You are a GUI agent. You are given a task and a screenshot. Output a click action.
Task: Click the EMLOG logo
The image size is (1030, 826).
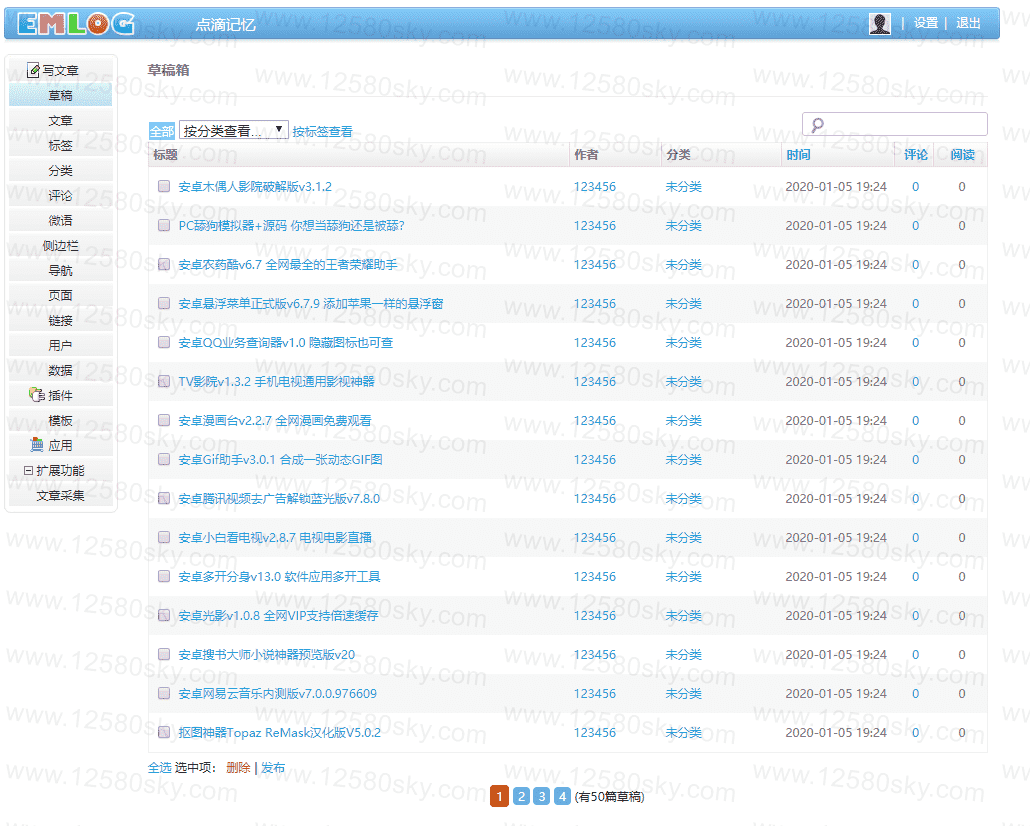click(76, 24)
